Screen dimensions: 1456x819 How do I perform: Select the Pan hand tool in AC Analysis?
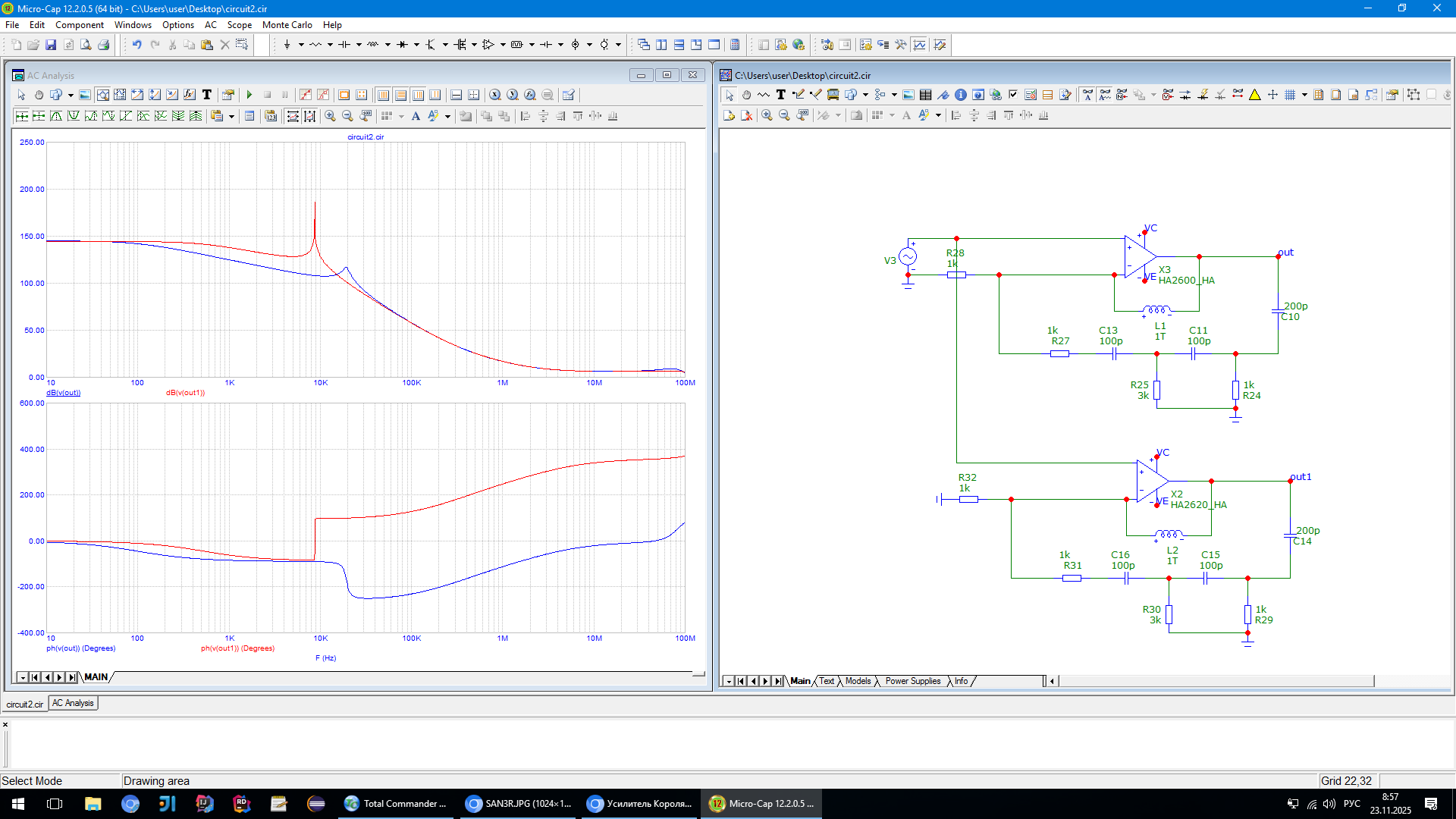coord(39,95)
